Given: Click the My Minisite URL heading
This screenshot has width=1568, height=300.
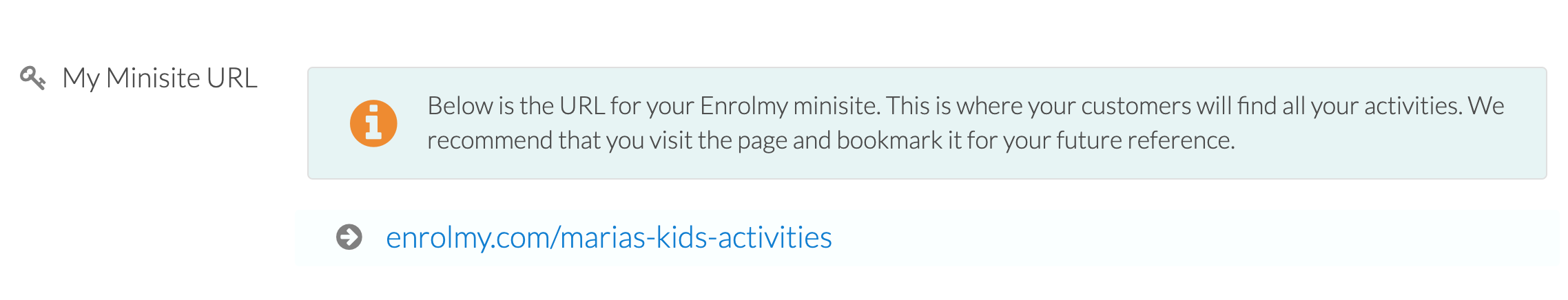Looking at the screenshot, I should click(160, 78).
